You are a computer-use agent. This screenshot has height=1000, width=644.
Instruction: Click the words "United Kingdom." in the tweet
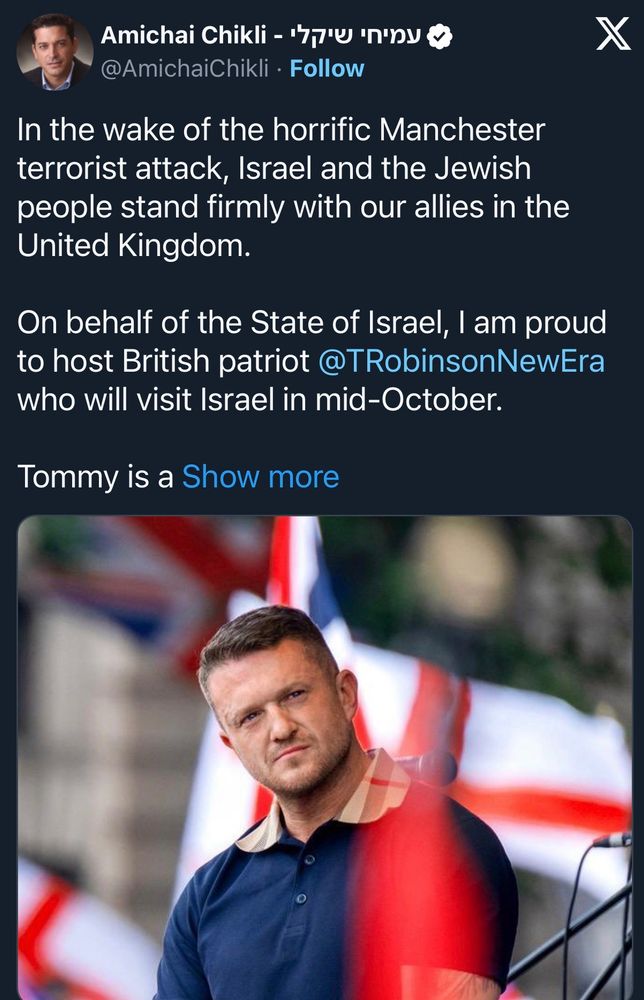tap(134, 246)
